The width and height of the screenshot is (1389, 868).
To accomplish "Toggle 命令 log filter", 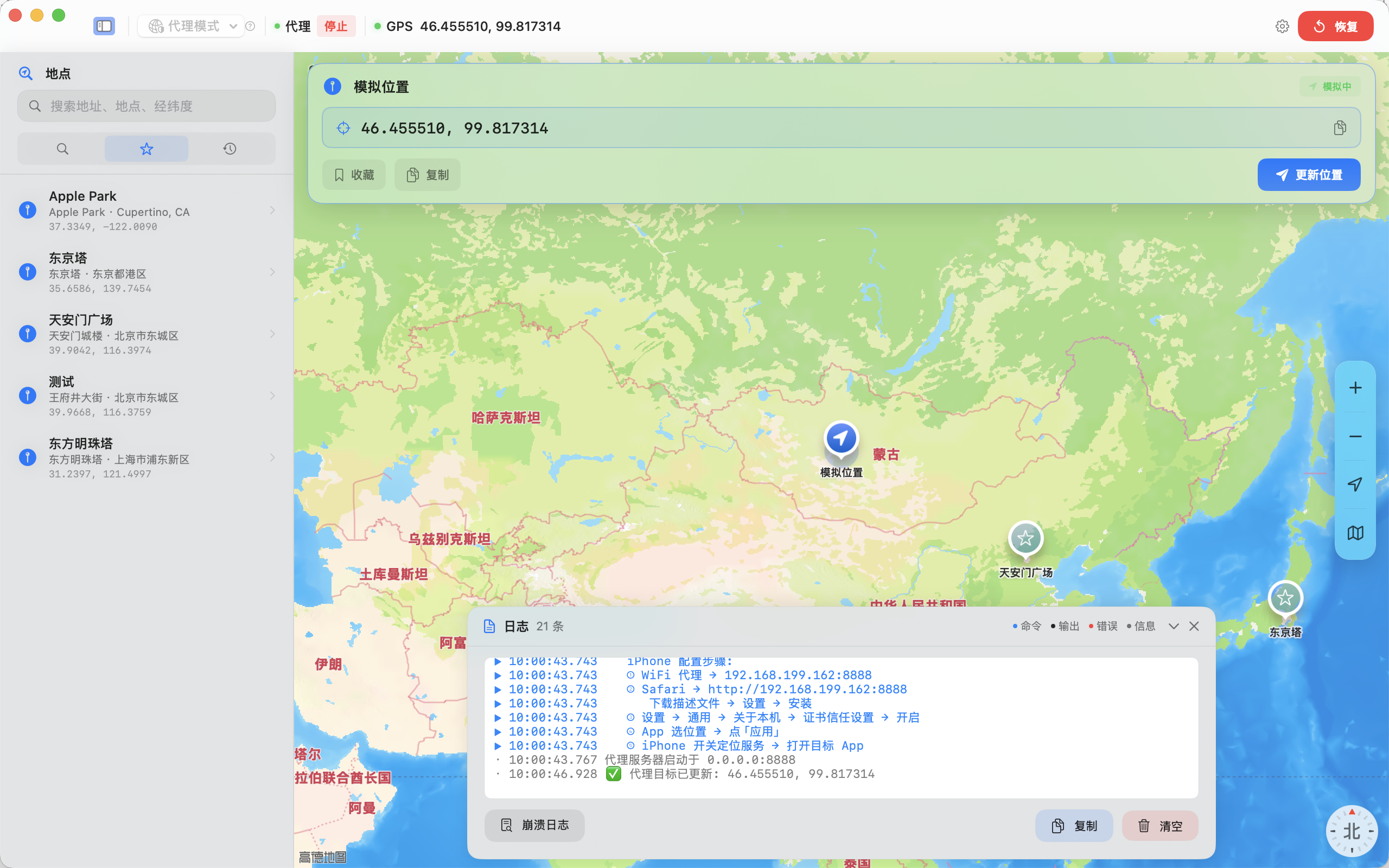I will point(1027,626).
